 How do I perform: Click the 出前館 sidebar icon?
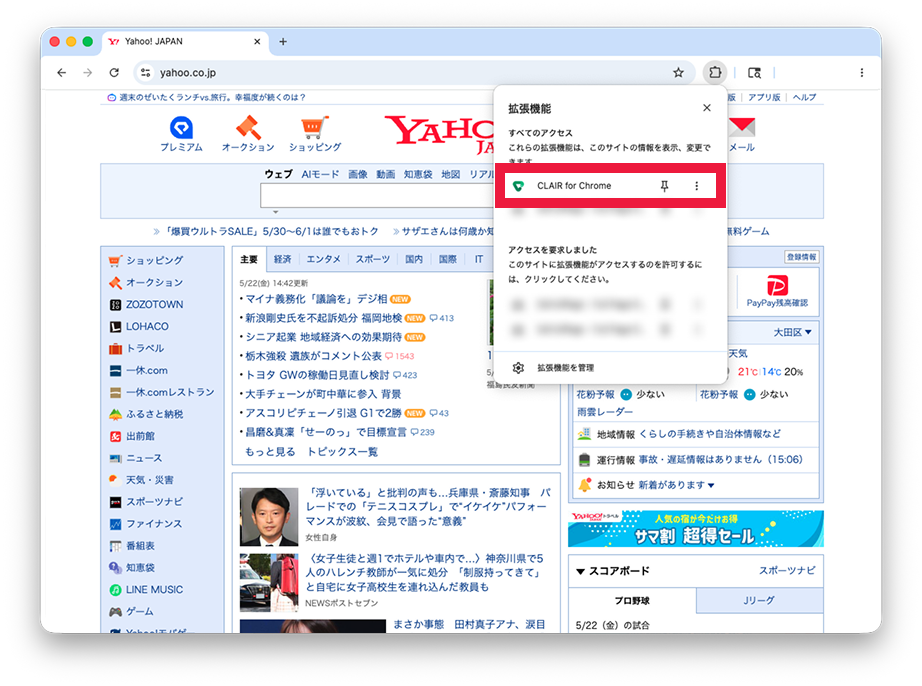[x=115, y=436]
